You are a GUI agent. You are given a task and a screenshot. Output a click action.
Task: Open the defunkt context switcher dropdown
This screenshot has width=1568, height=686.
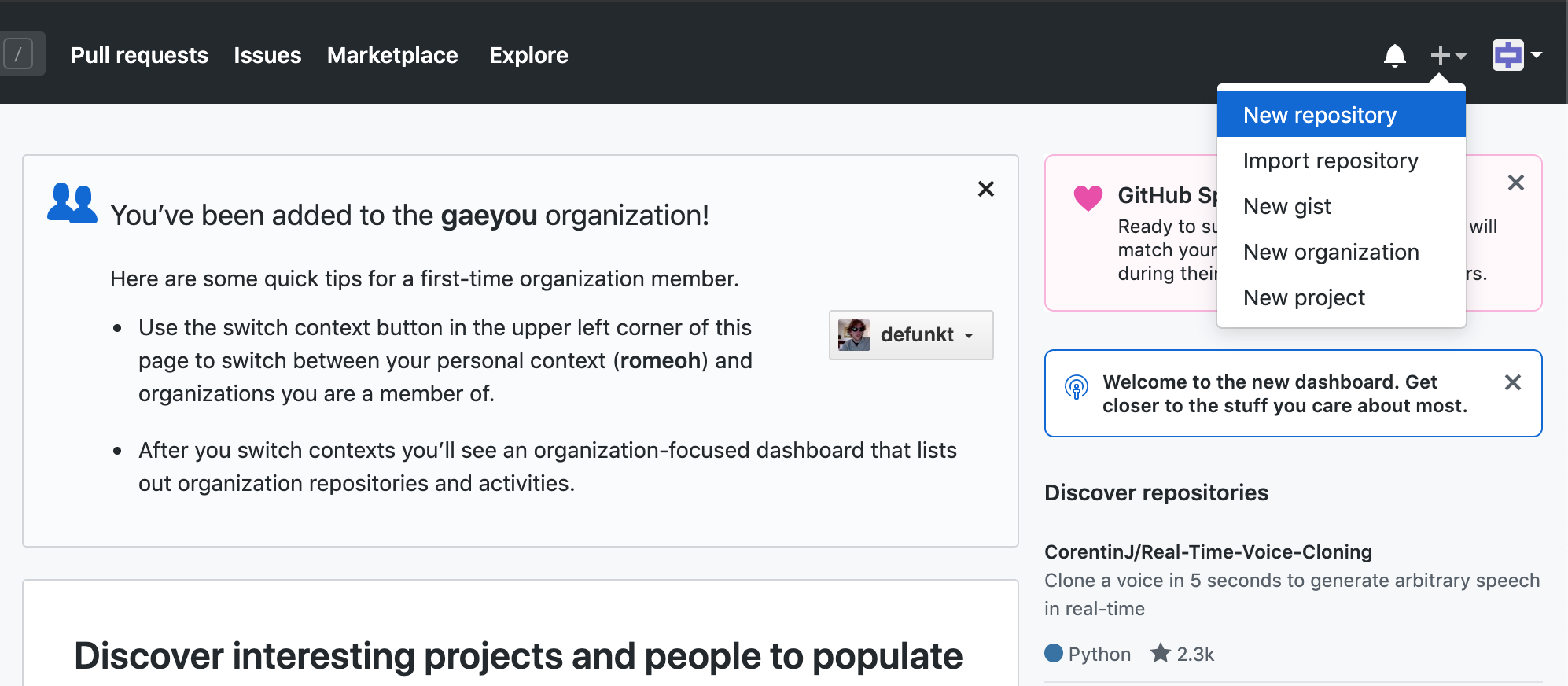tap(911, 335)
